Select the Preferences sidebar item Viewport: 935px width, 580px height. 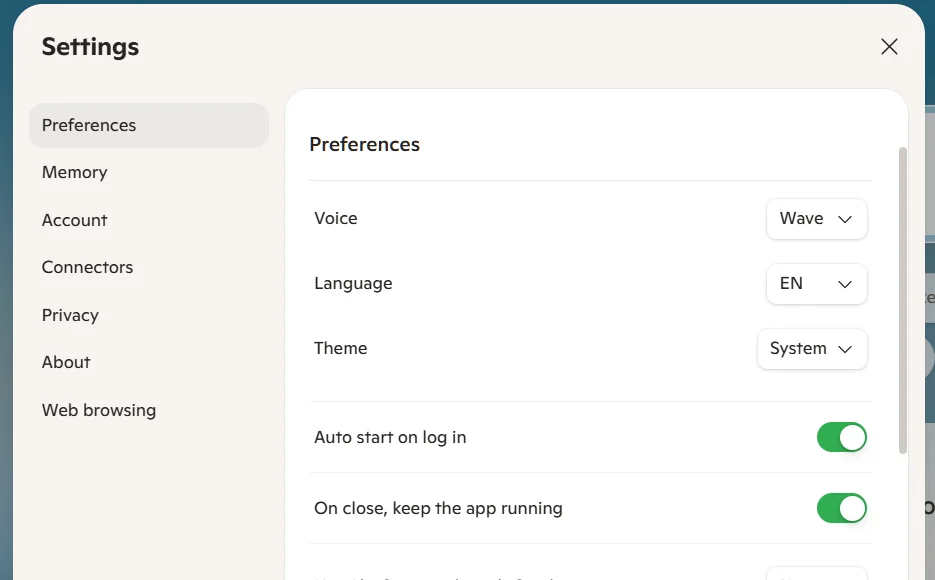pyautogui.click(x=149, y=125)
